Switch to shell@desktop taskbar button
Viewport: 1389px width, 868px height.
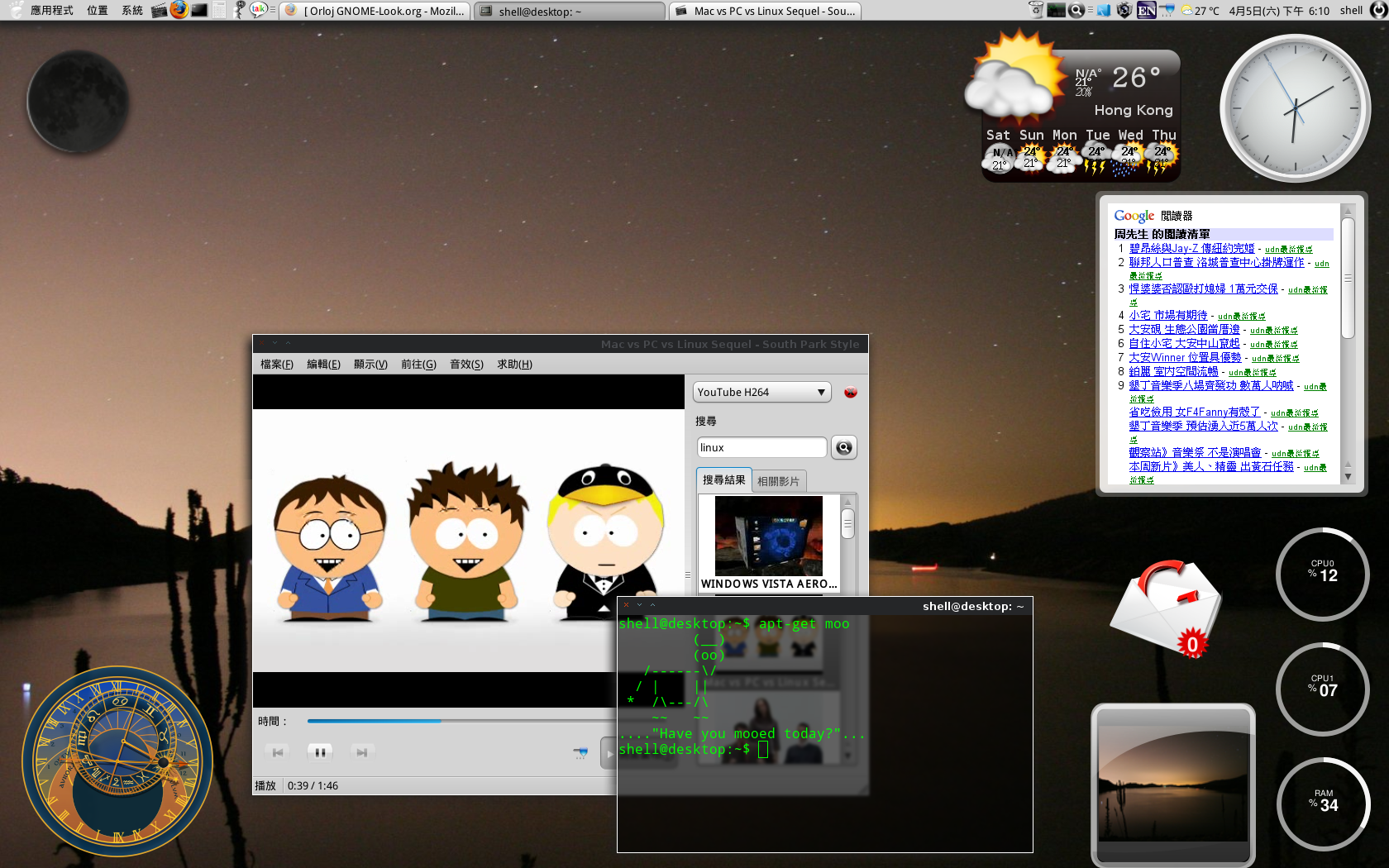pos(570,11)
